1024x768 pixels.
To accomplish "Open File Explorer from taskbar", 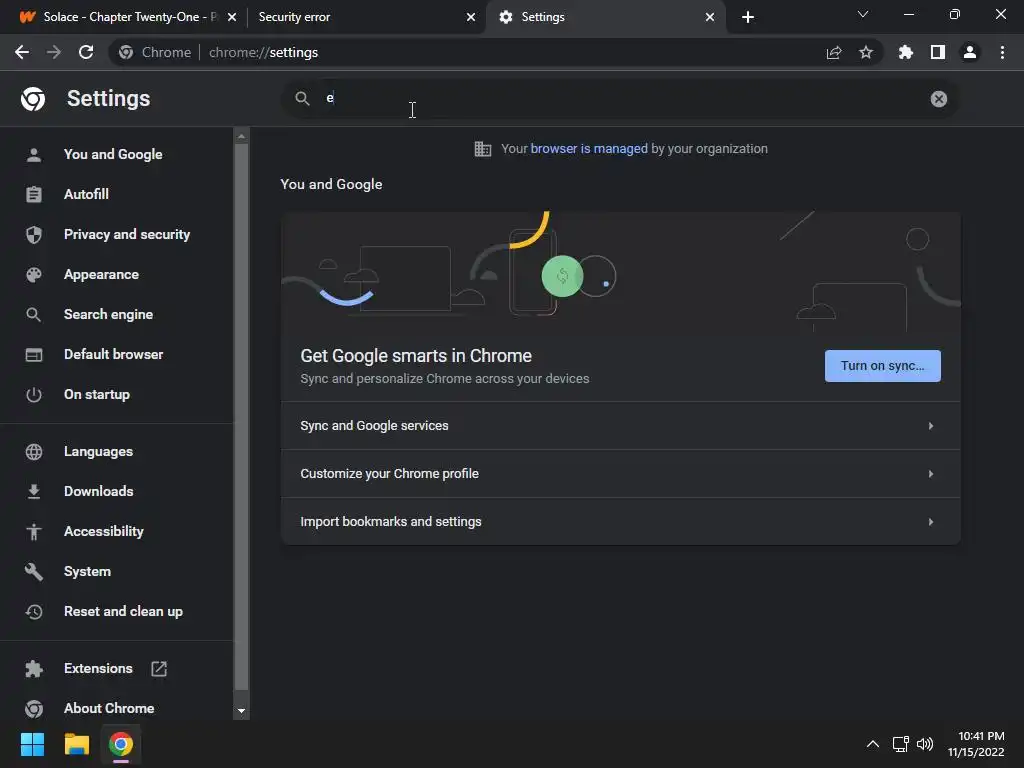I will (x=76, y=744).
